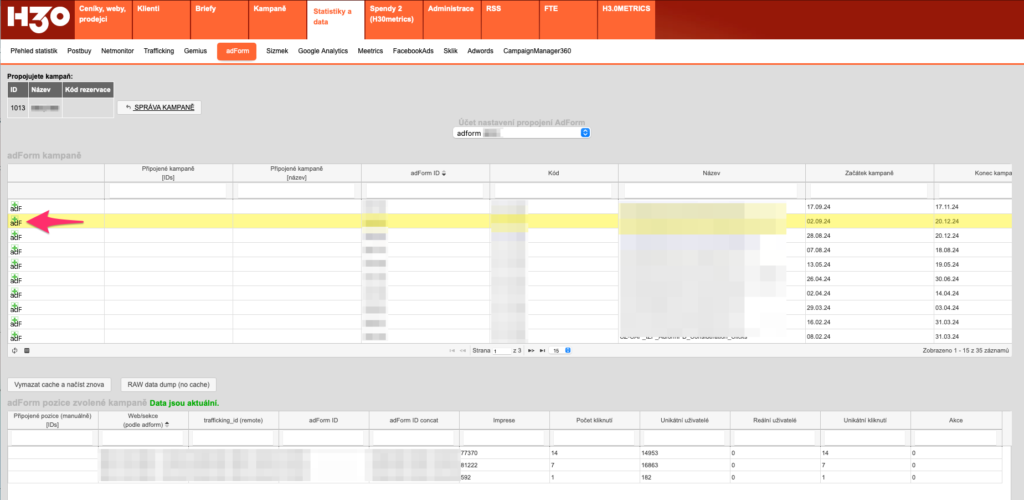Jump to last page of campaigns table
1024x500 pixels.
point(542,351)
